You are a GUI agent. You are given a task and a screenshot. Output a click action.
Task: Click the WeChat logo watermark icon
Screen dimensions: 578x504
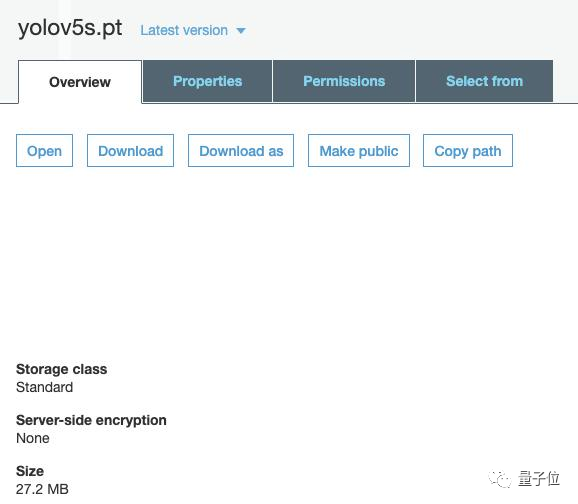(500, 479)
